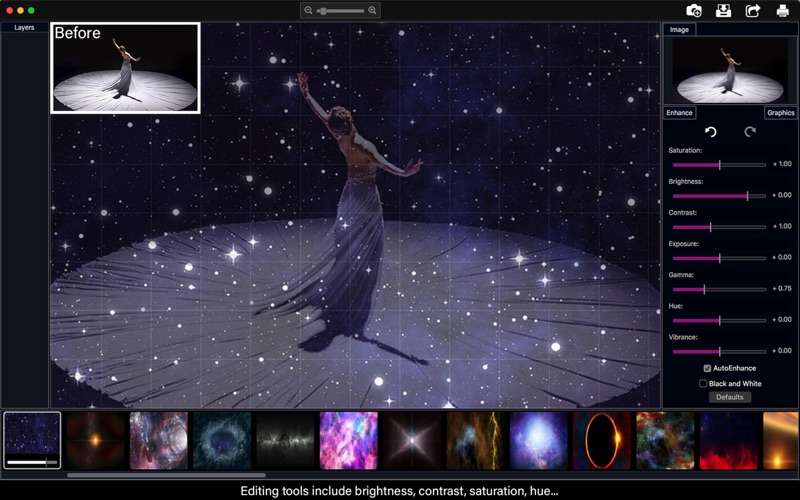The width and height of the screenshot is (800, 500).
Task: Click the redo arrow icon
Action: 749,132
